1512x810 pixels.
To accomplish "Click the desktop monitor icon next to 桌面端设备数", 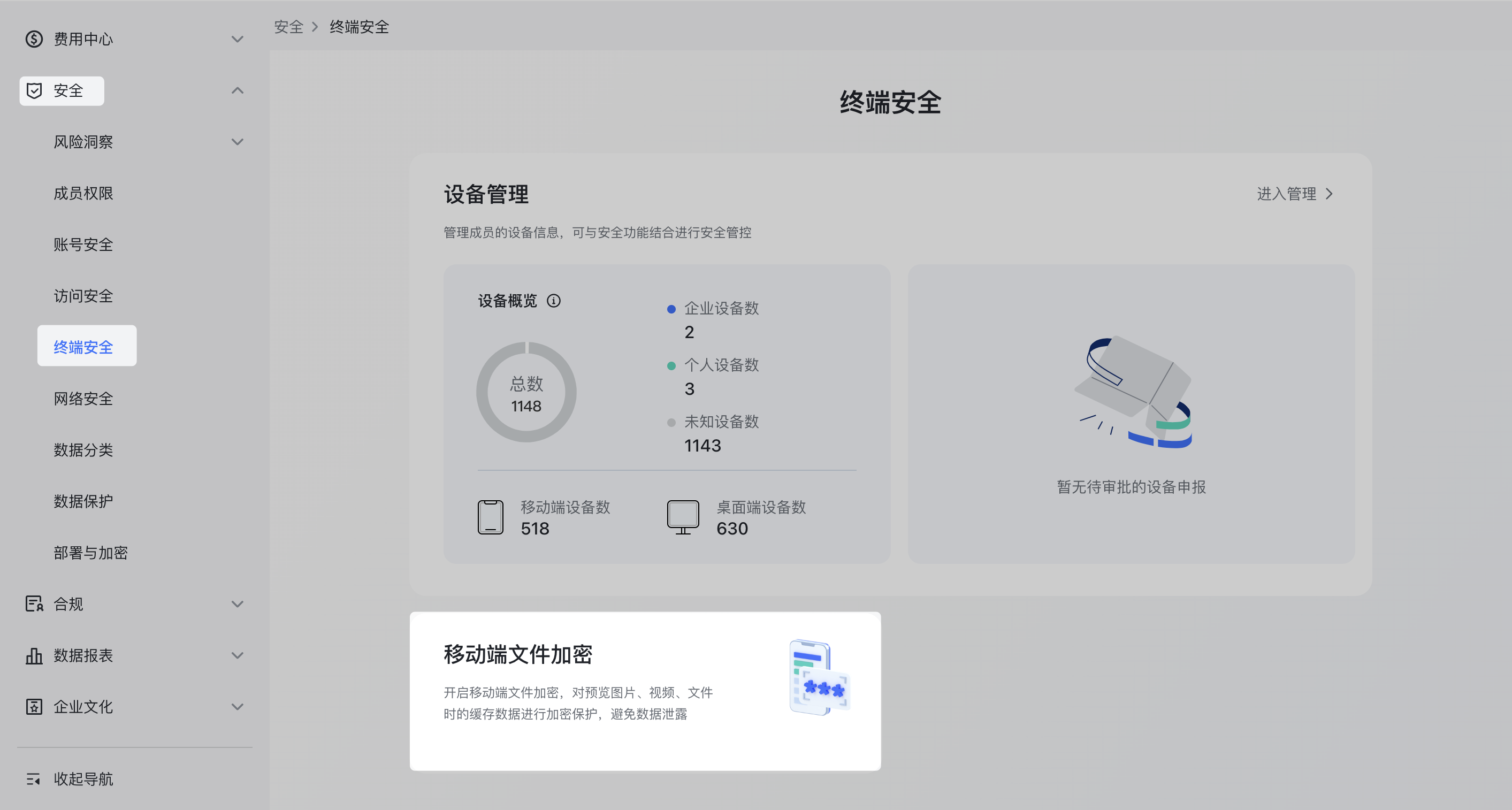I will [683, 516].
